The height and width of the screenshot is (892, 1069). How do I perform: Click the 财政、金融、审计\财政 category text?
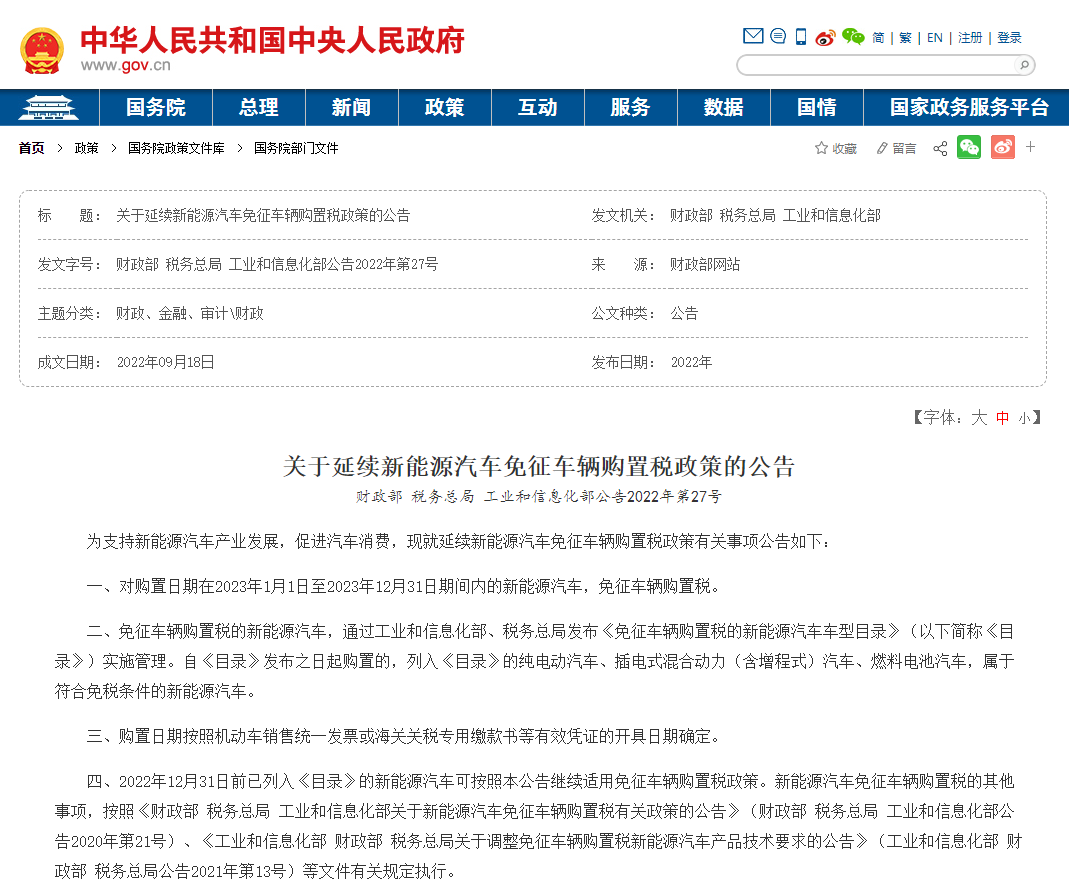click(x=190, y=314)
